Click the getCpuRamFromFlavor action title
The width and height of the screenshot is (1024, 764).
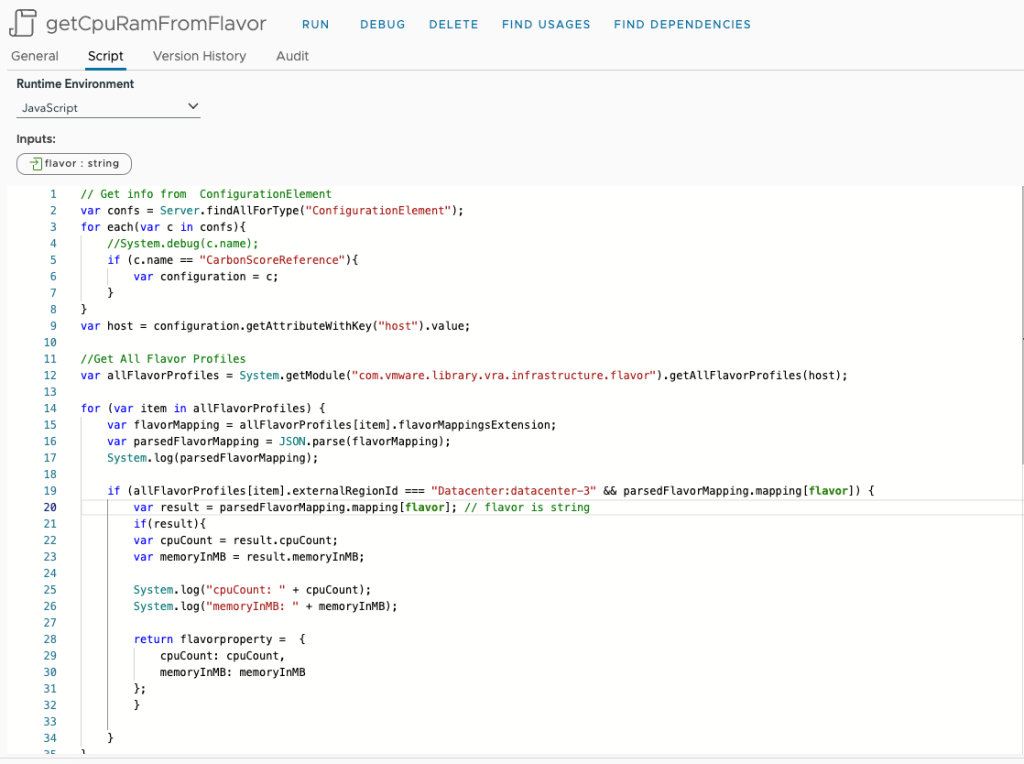[156, 24]
